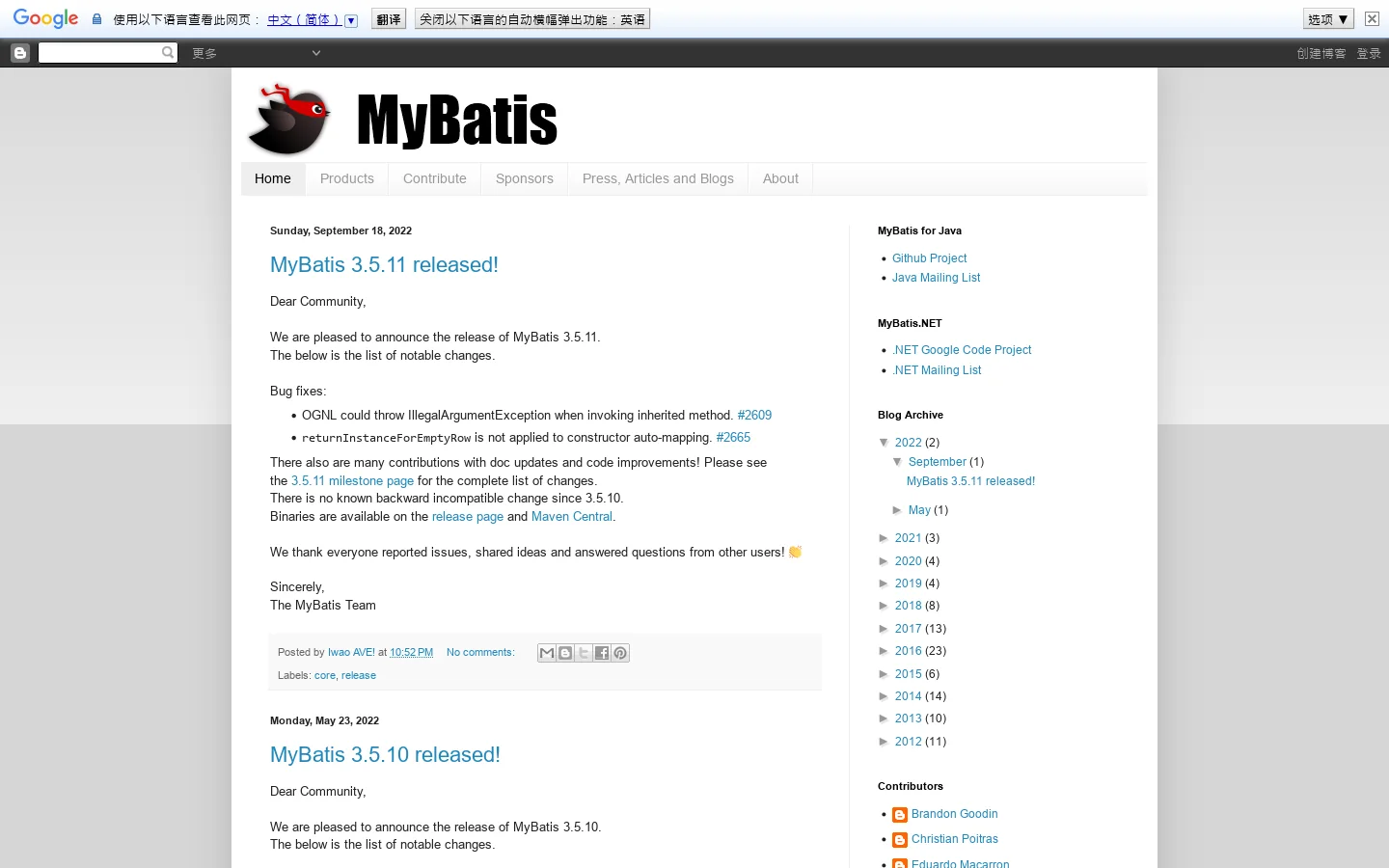Open Press, Articles and Blogs tab
Screen dimensions: 1389x868
click(x=658, y=178)
